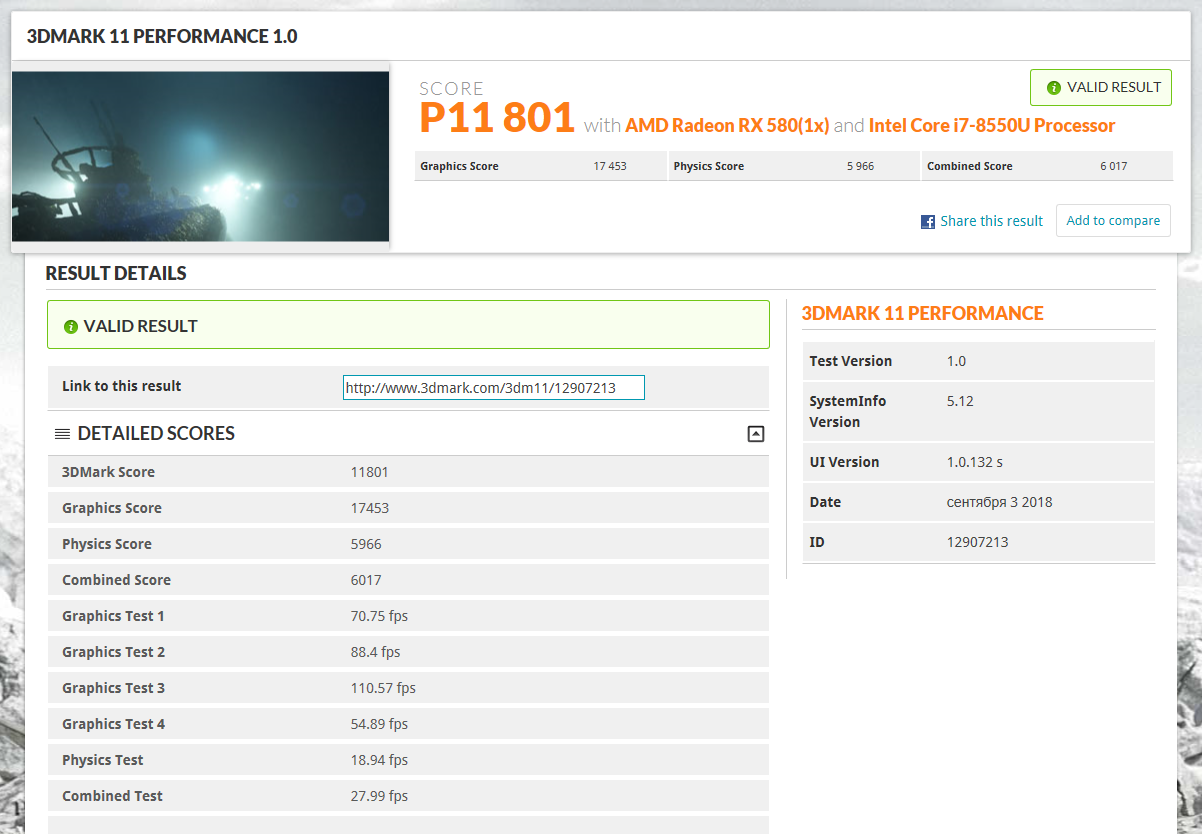
Task: Click the Add to compare button
Action: [x=1113, y=221]
